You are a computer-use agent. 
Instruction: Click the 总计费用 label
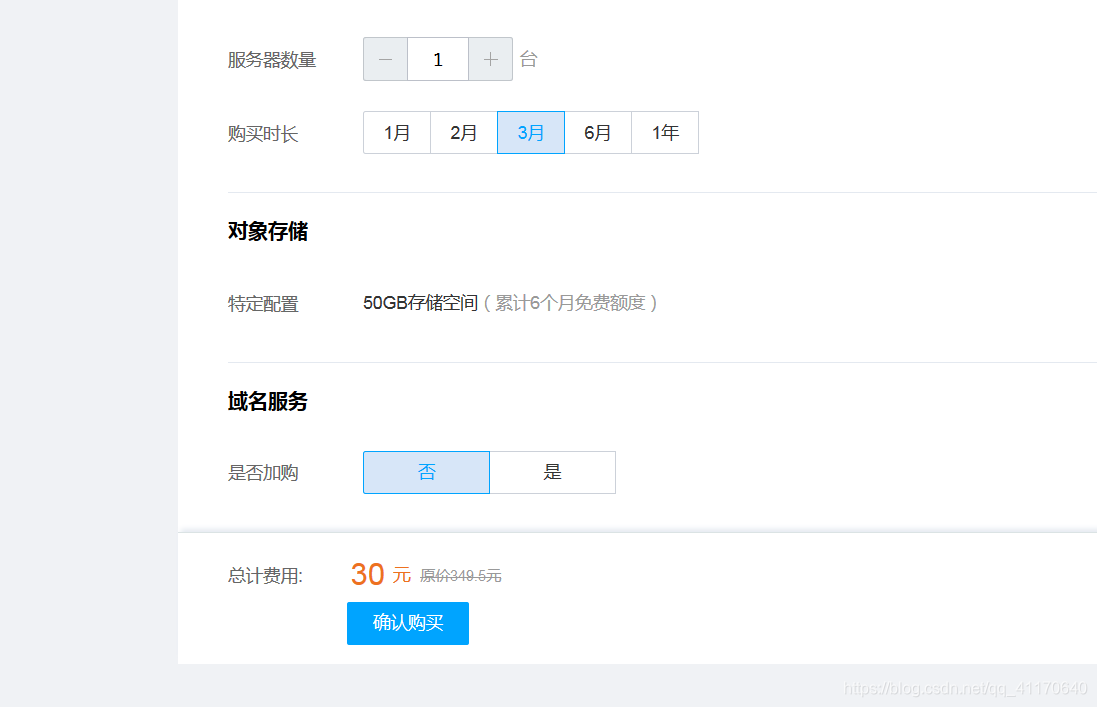pyautogui.click(x=265, y=576)
